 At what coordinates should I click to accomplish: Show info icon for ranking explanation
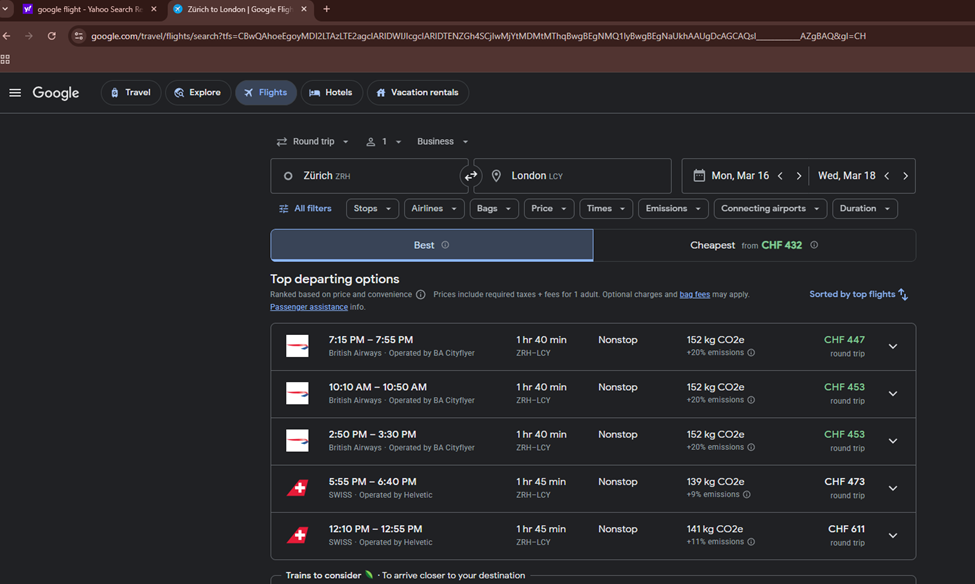[x=421, y=295]
